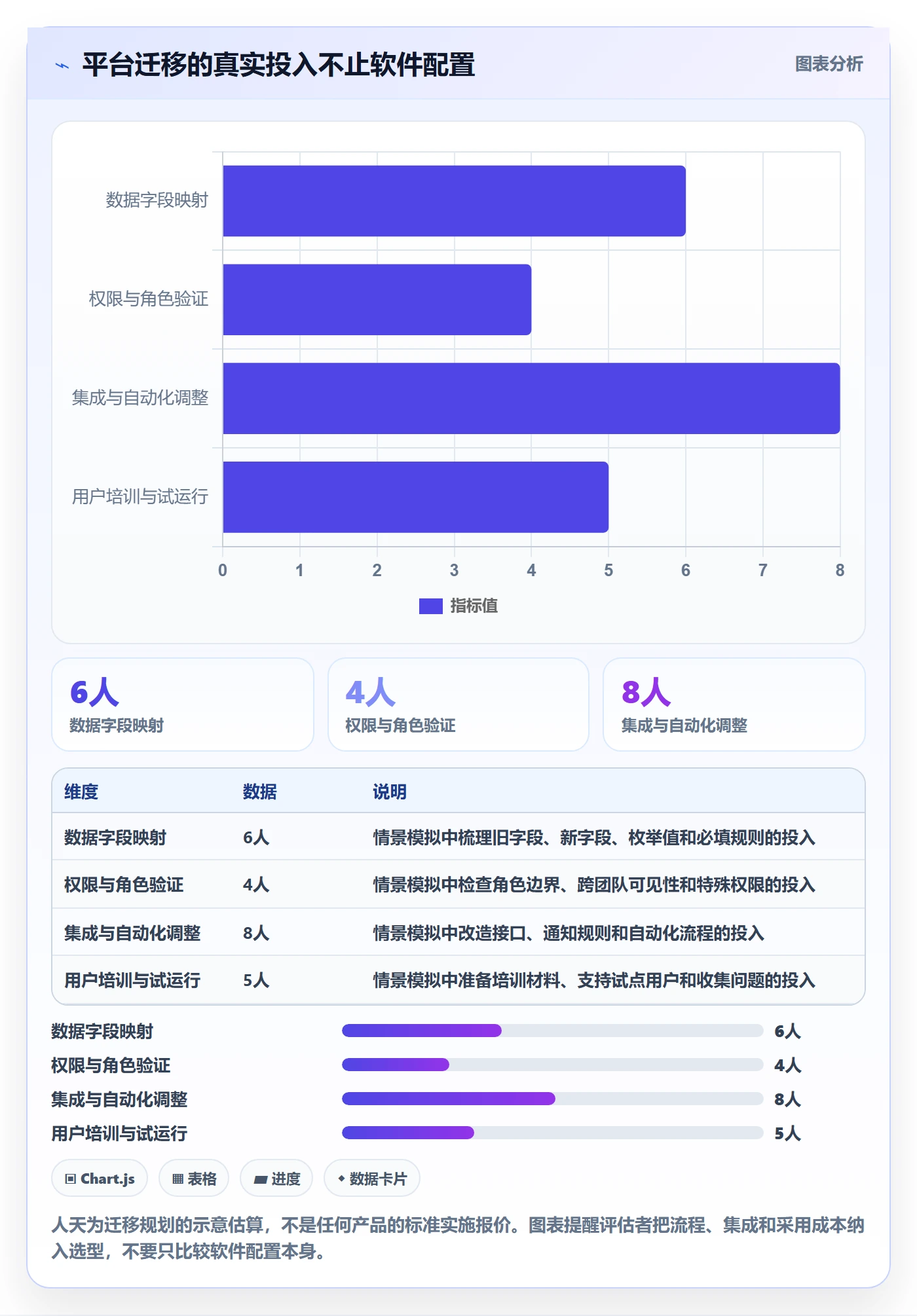This screenshot has width=917, height=1316.
Task: Click description mentioning 梳理旧字段
Action: [594, 837]
